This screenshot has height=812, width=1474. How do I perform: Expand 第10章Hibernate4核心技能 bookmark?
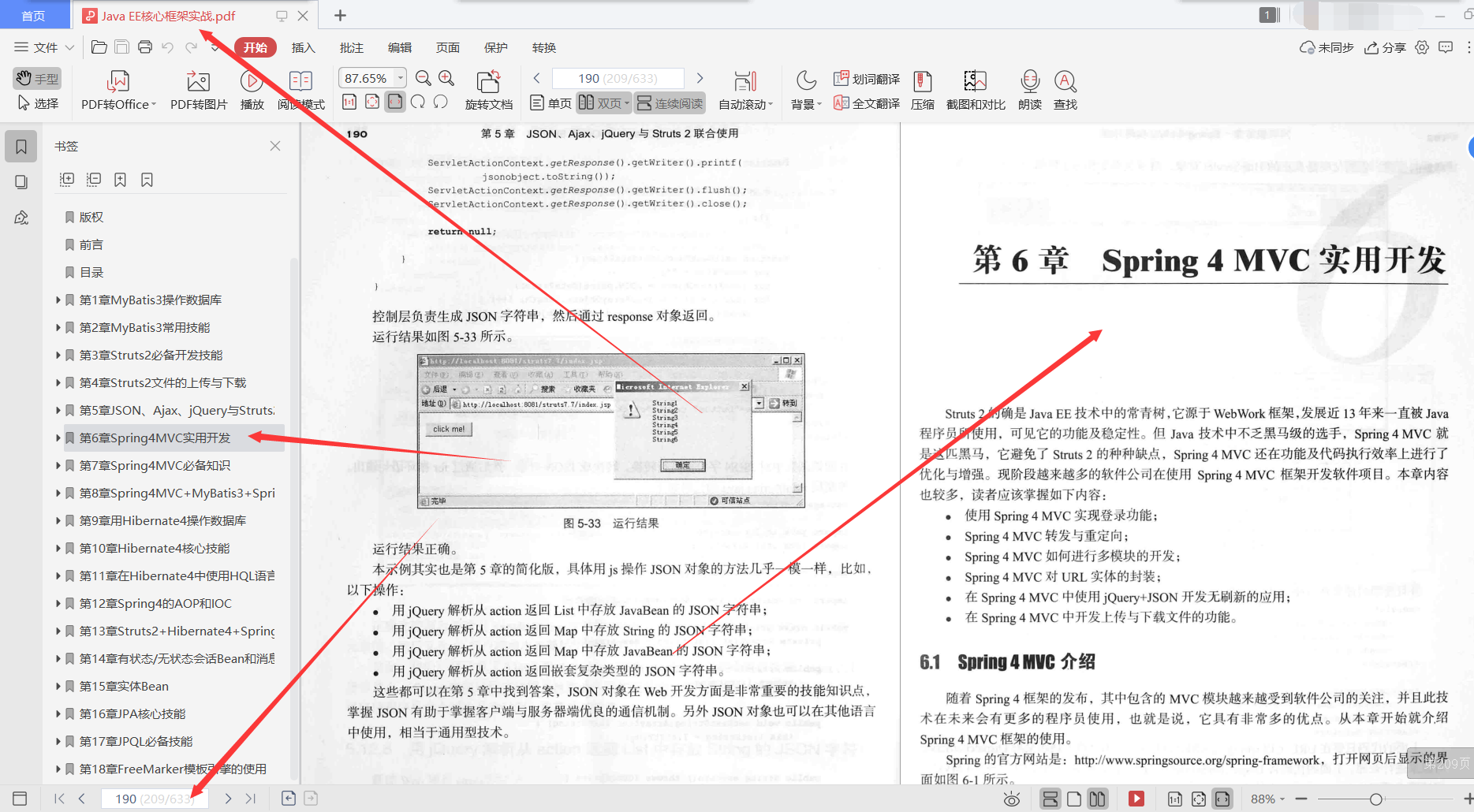pos(58,548)
